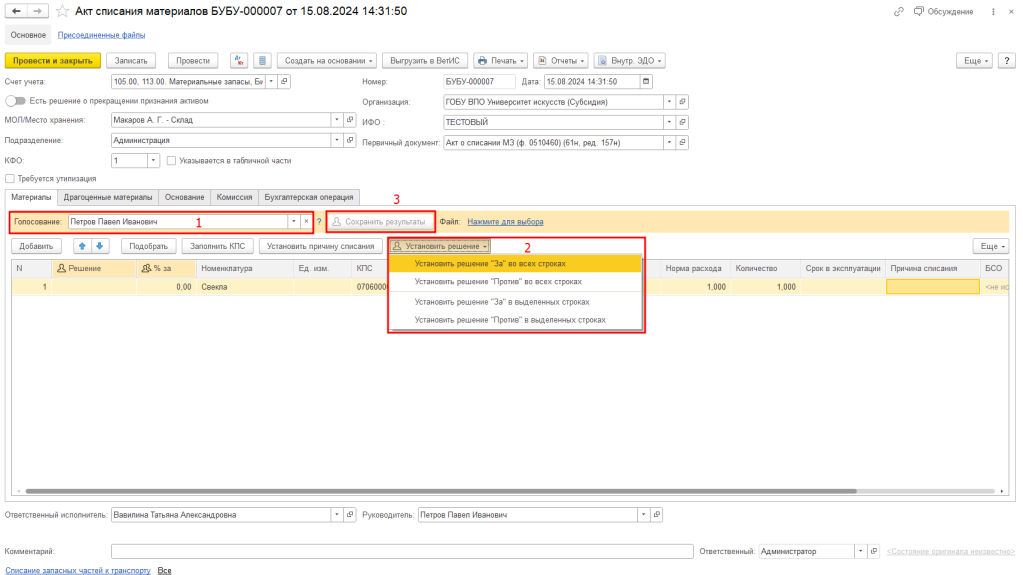1023x575 pixels.
Task: Clear the Голосование field with X button
Action: [306, 221]
